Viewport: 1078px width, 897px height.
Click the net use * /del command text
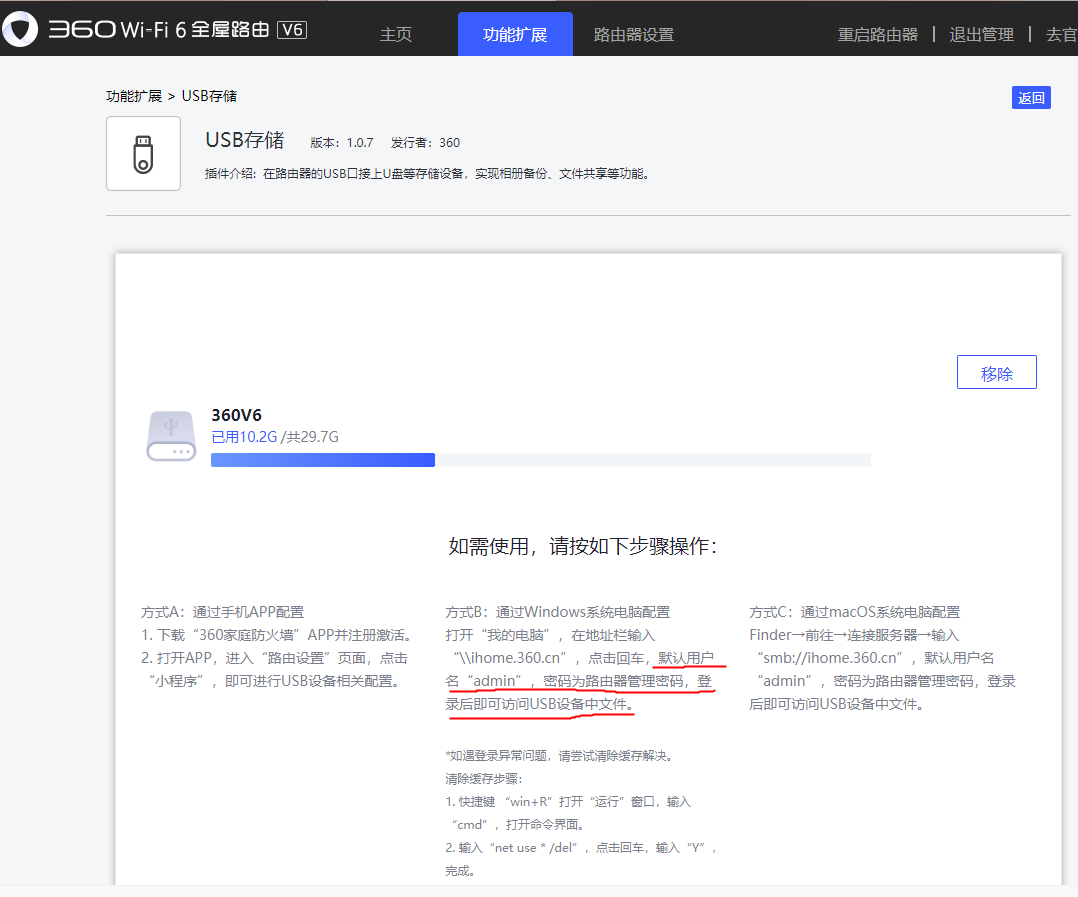534,848
